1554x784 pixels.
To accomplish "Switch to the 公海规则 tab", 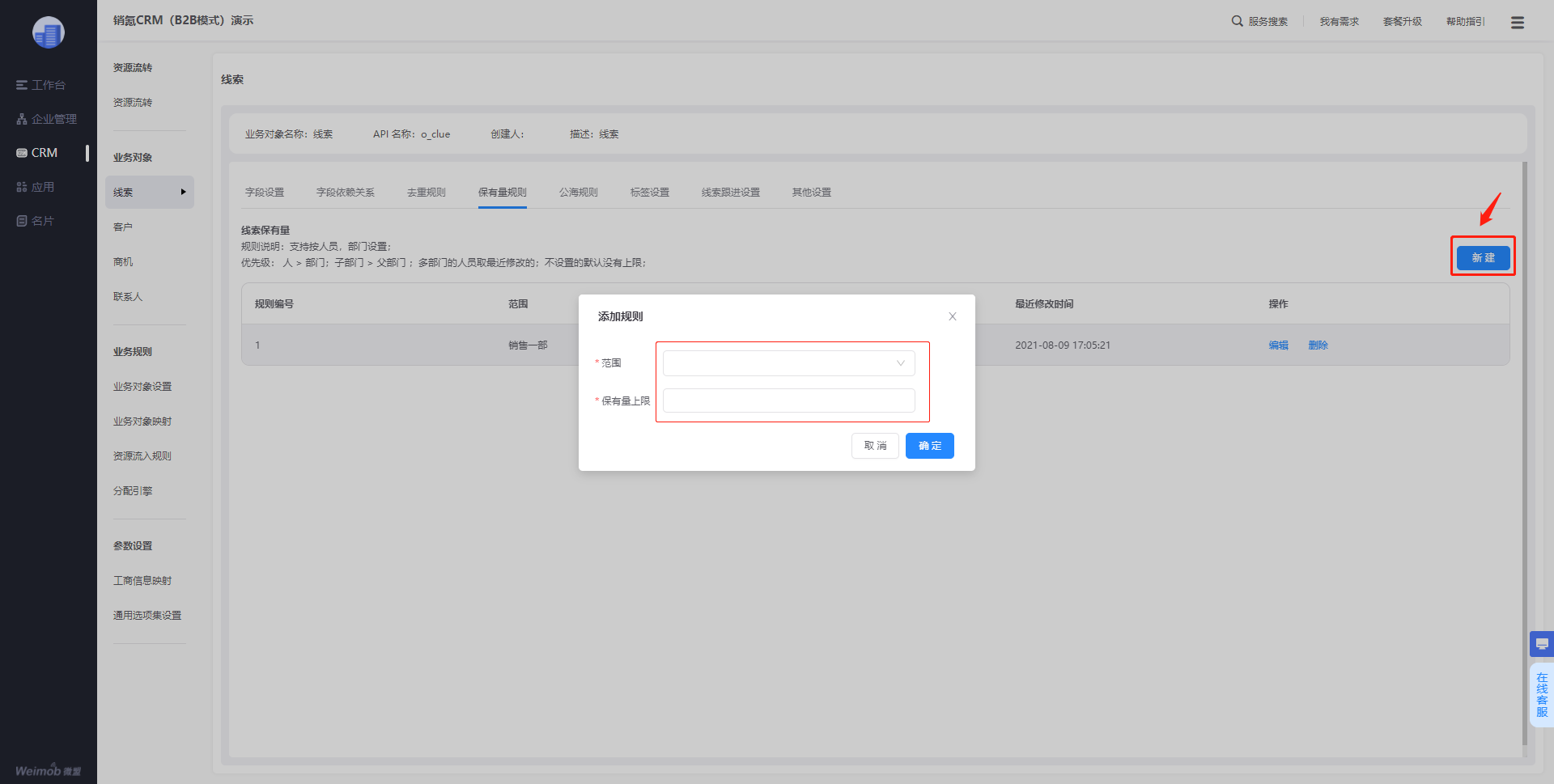I will coord(579,193).
